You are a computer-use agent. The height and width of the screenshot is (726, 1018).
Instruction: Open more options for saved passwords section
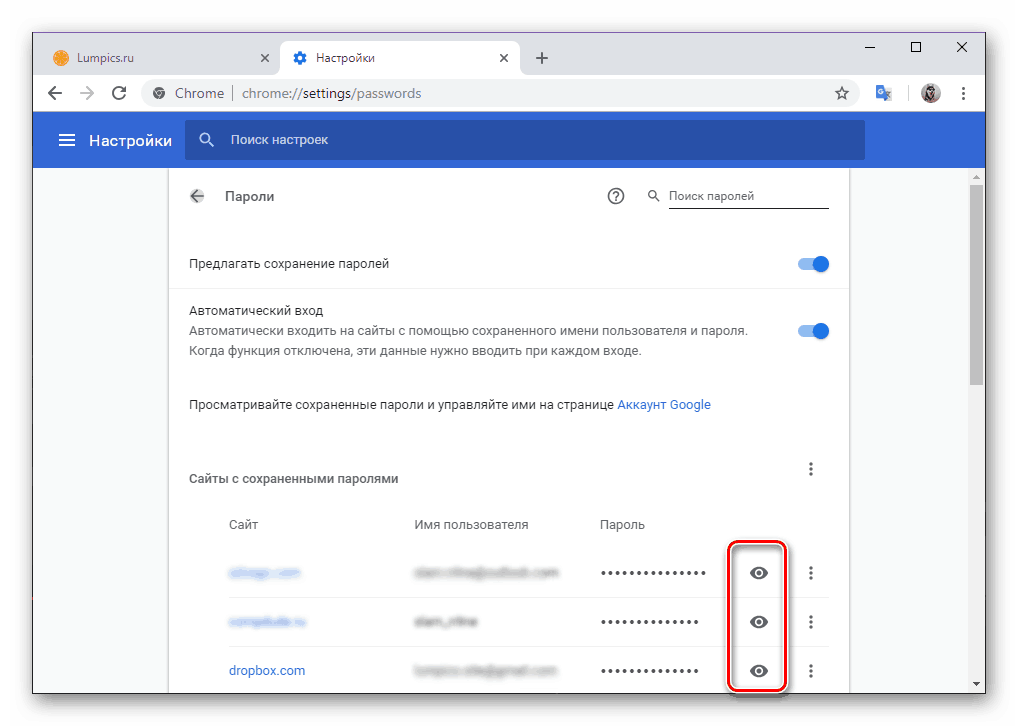point(811,469)
